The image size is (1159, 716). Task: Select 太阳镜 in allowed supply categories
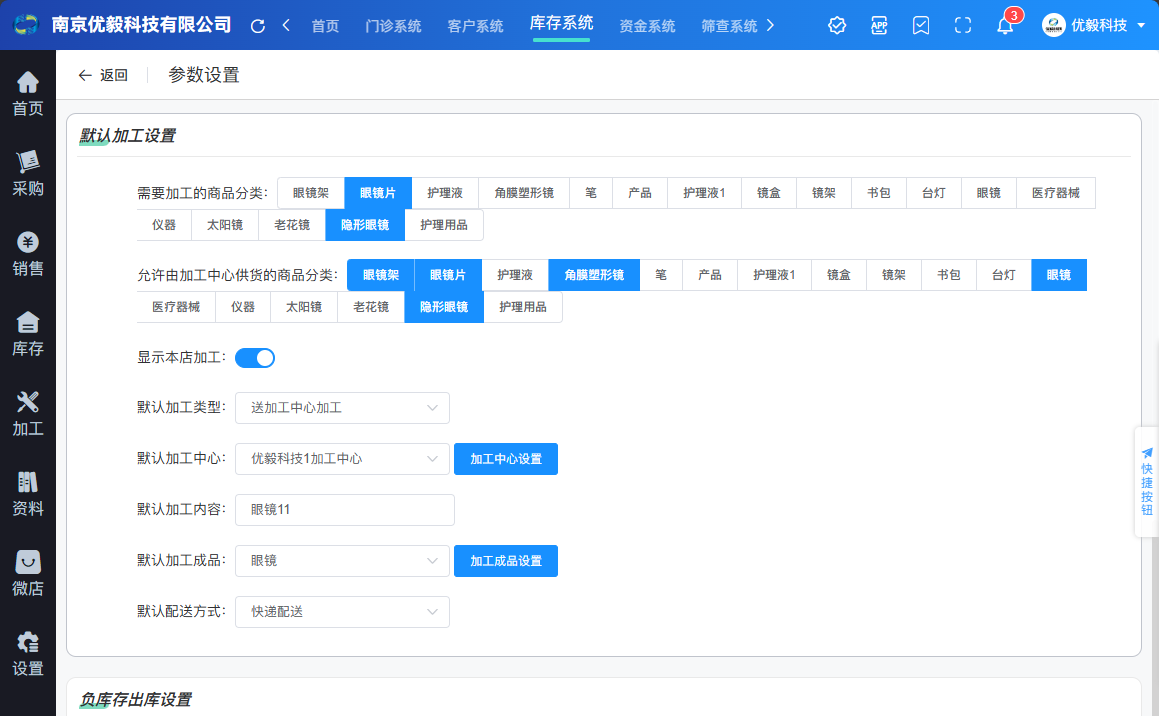point(304,307)
